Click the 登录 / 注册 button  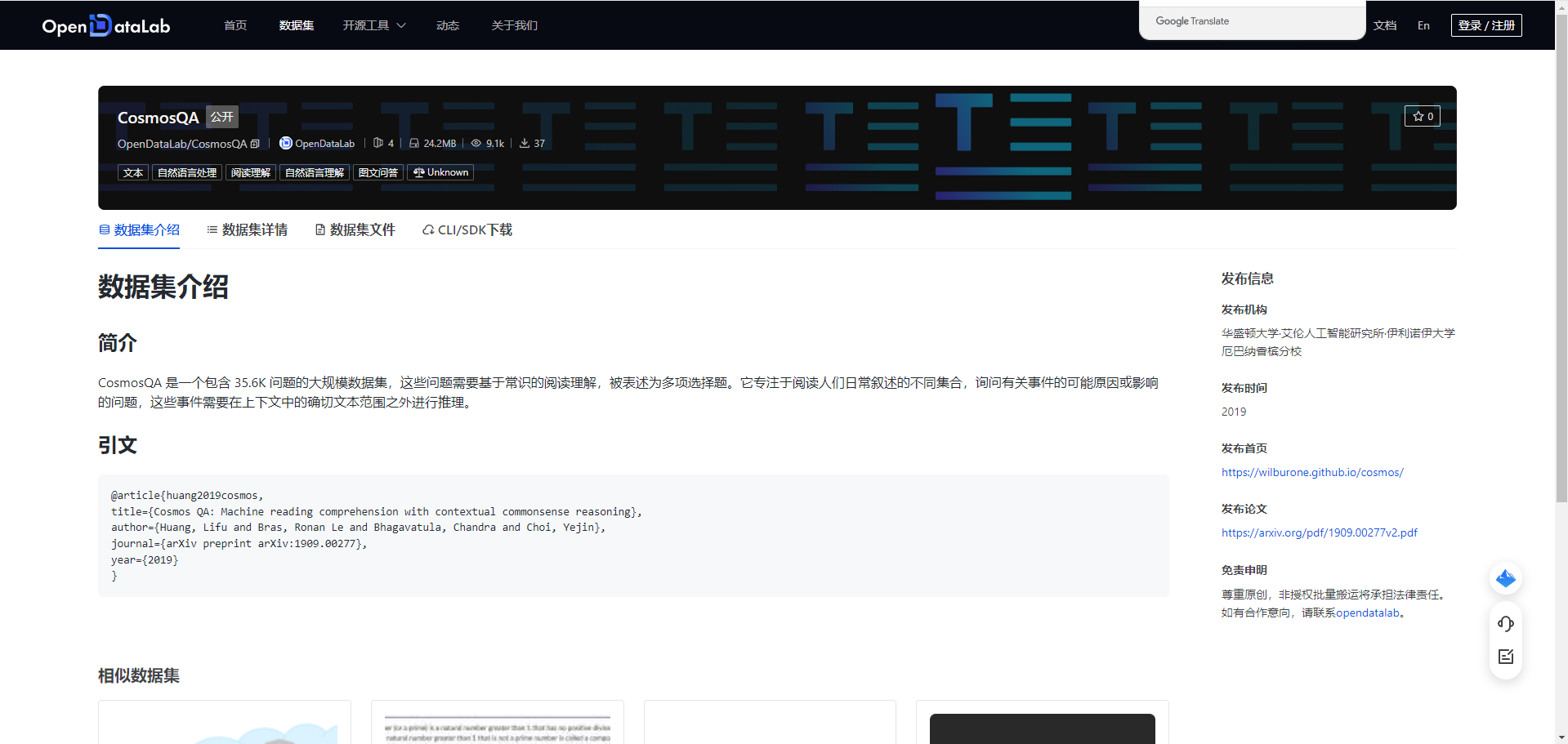tap(1486, 25)
